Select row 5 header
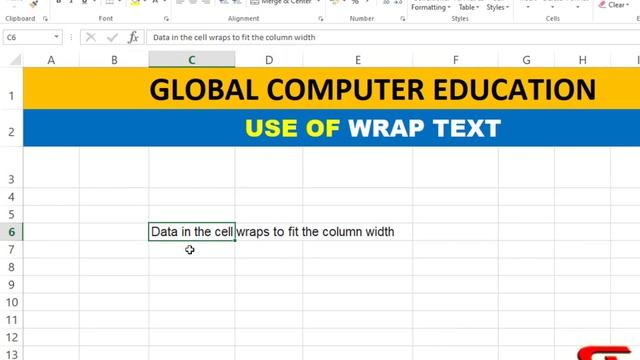 pos(11,214)
